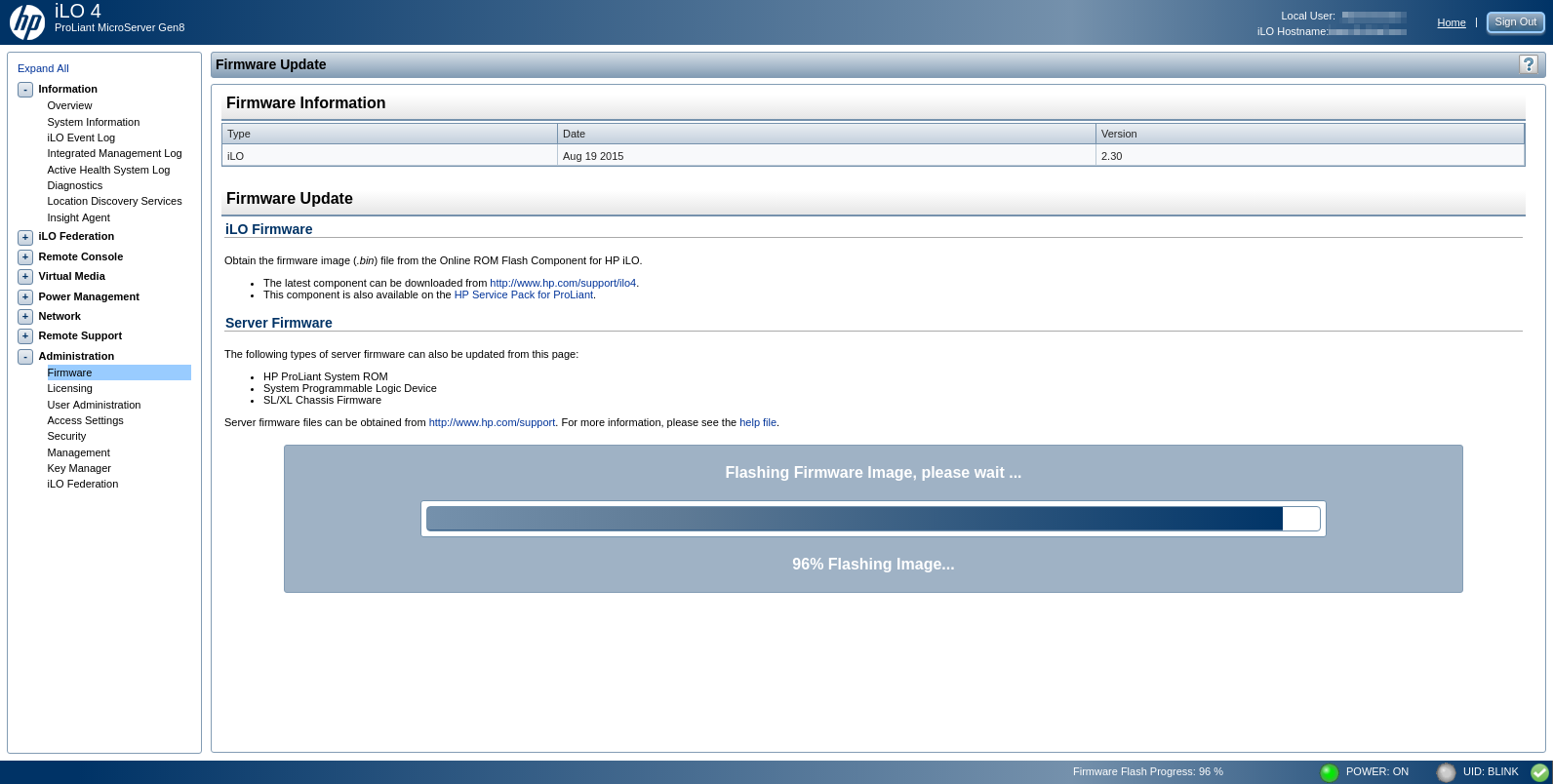Click the Aug 19 2015 date cell

pos(826,156)
